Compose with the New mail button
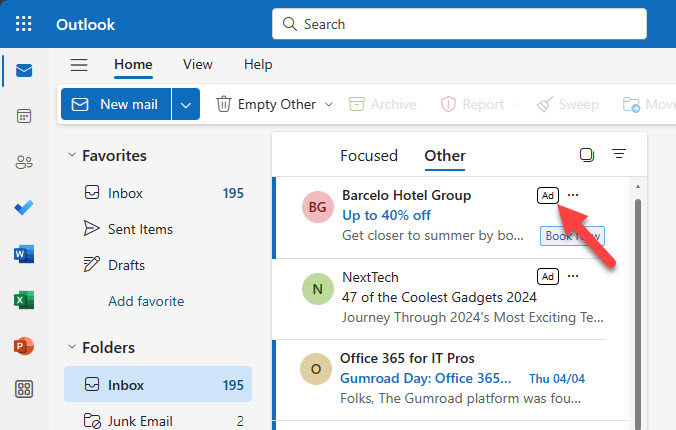This screenshot has width=676, height=430. [x=116, y=104]
